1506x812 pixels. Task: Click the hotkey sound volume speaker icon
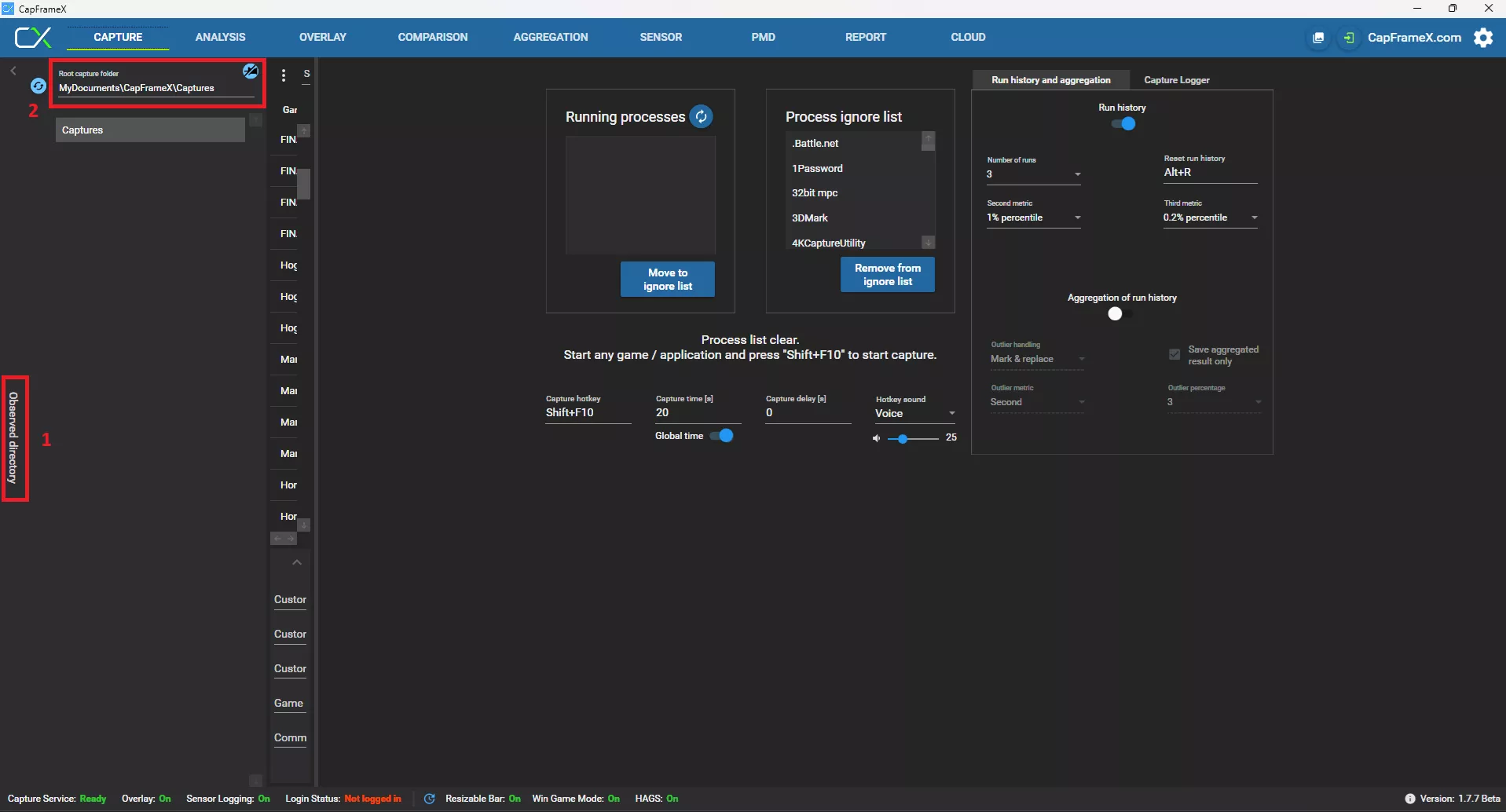click(x=876, y=438)
